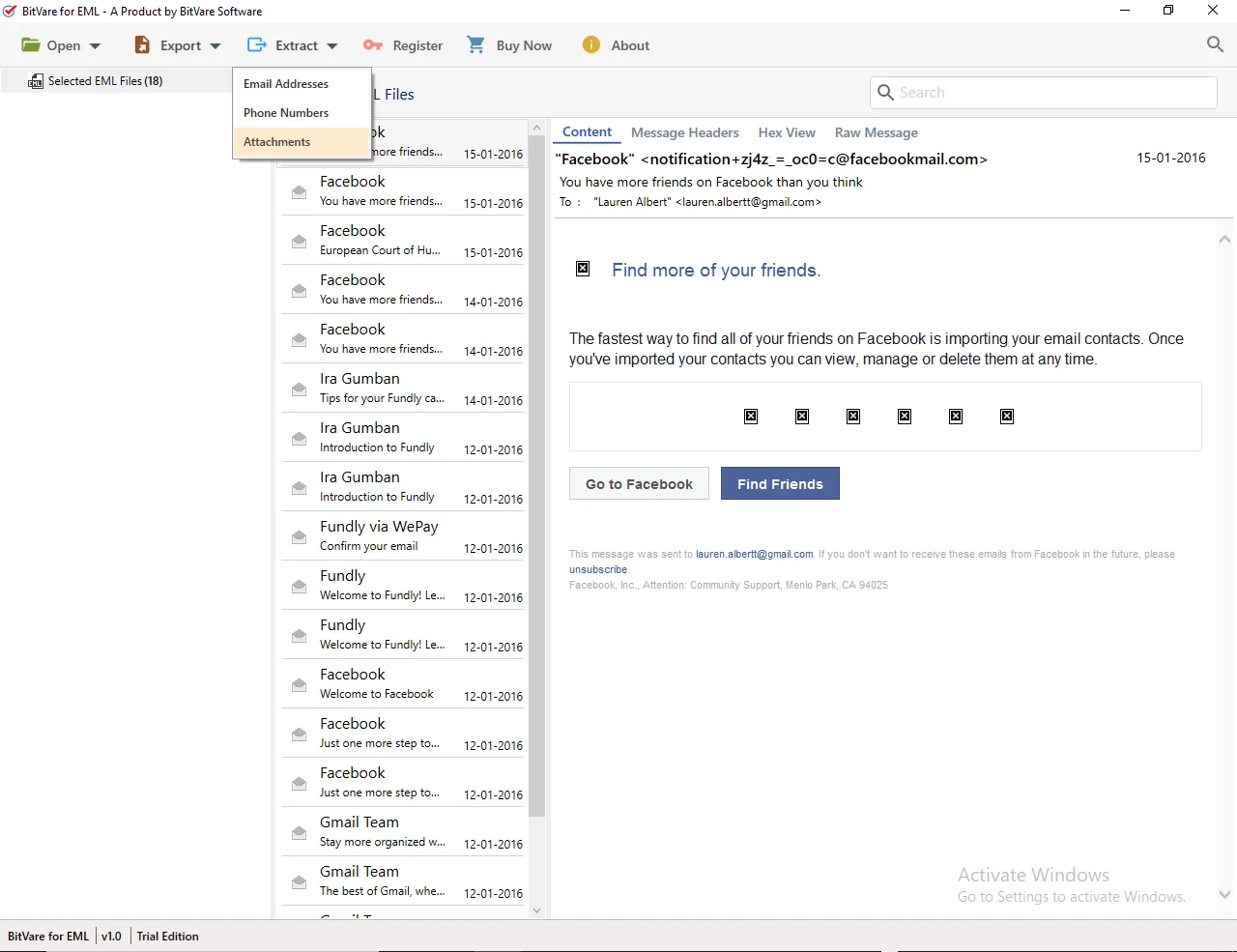Expand the Open dropdown arrow
The image size is (1237, 952).
pos(95,46)
